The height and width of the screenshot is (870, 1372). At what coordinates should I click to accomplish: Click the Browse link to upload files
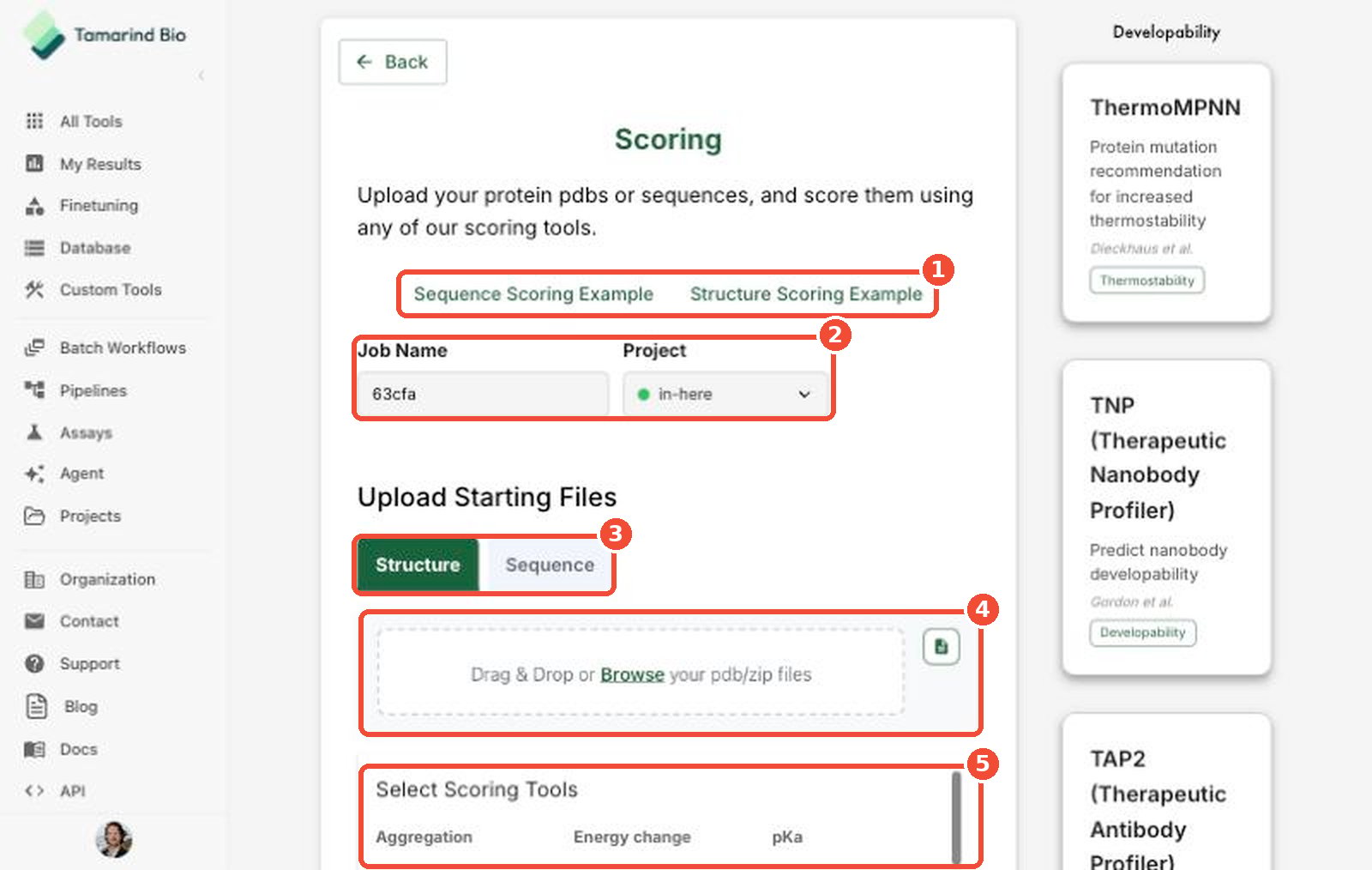pyautogui.click(x=632, y=674)
